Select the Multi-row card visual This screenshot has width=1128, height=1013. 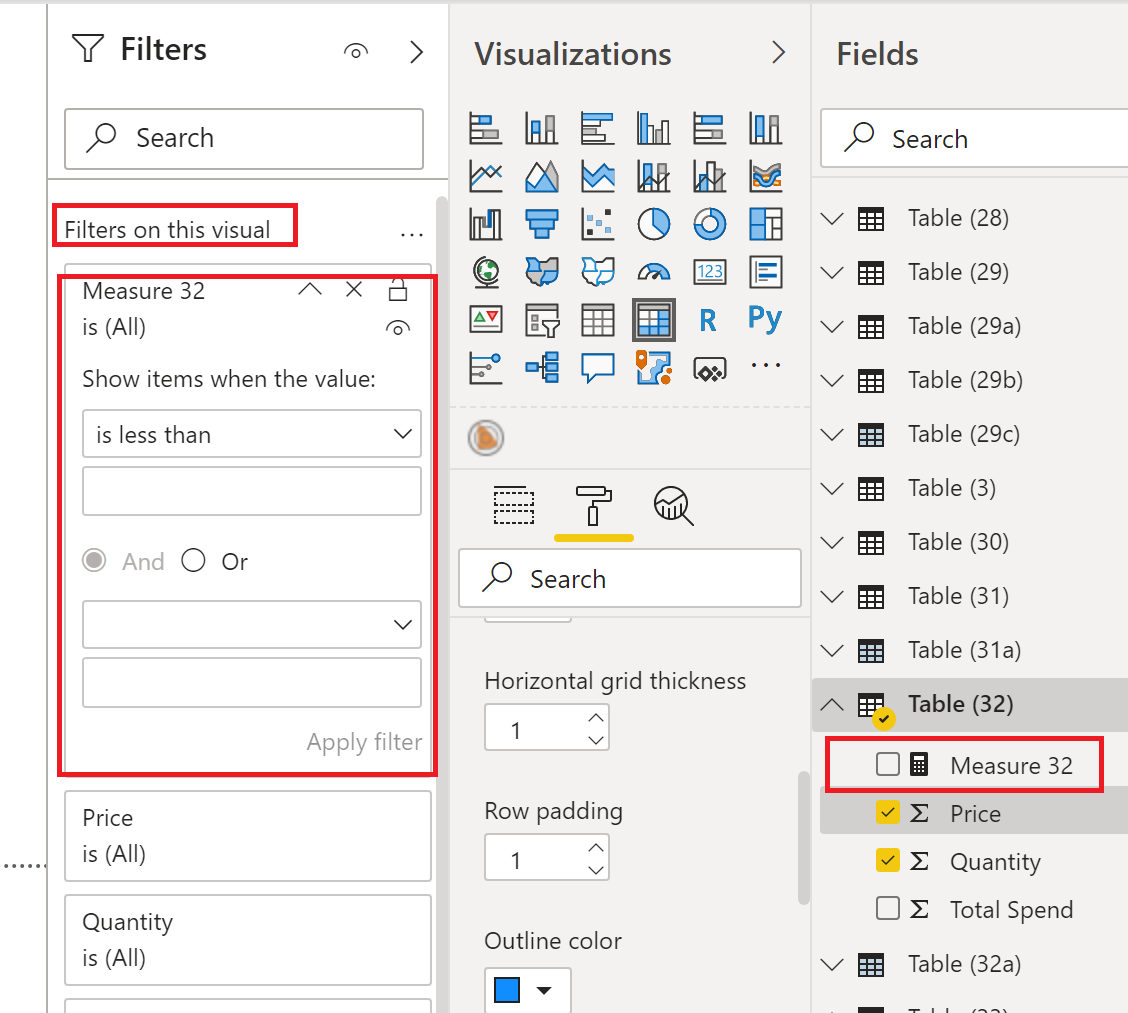pyautogui.click(x=765, y=272)
